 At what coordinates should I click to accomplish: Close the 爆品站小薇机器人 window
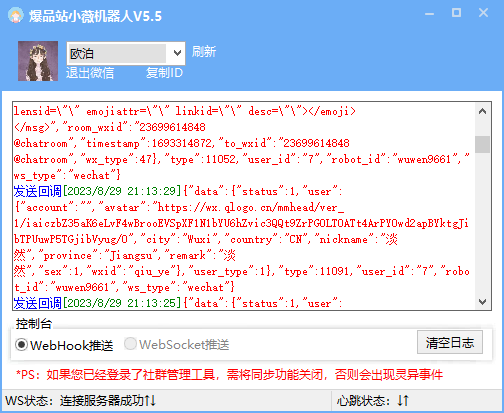[483, 13]
